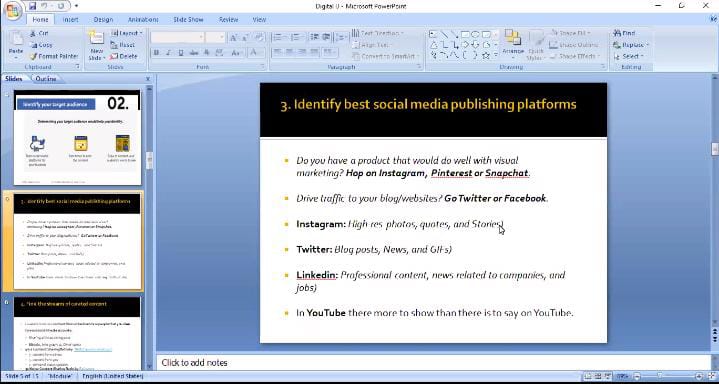Increase the list indent level
719x384 pixels.
pos(326,37)
